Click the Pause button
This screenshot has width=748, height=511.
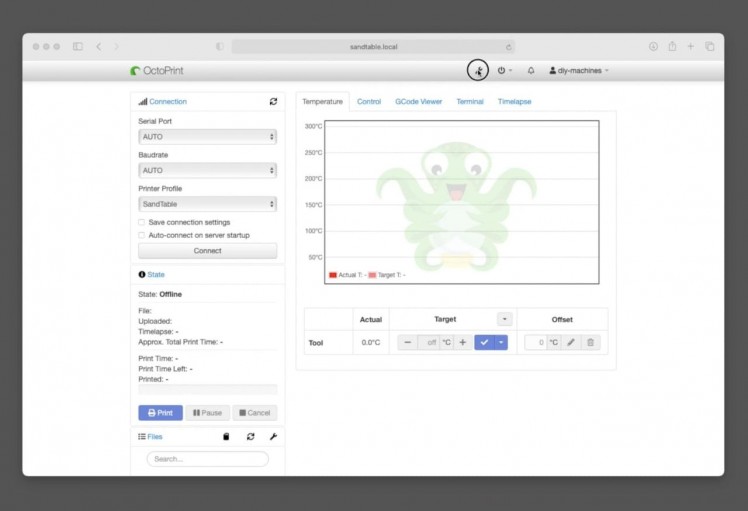click(208, 413)
